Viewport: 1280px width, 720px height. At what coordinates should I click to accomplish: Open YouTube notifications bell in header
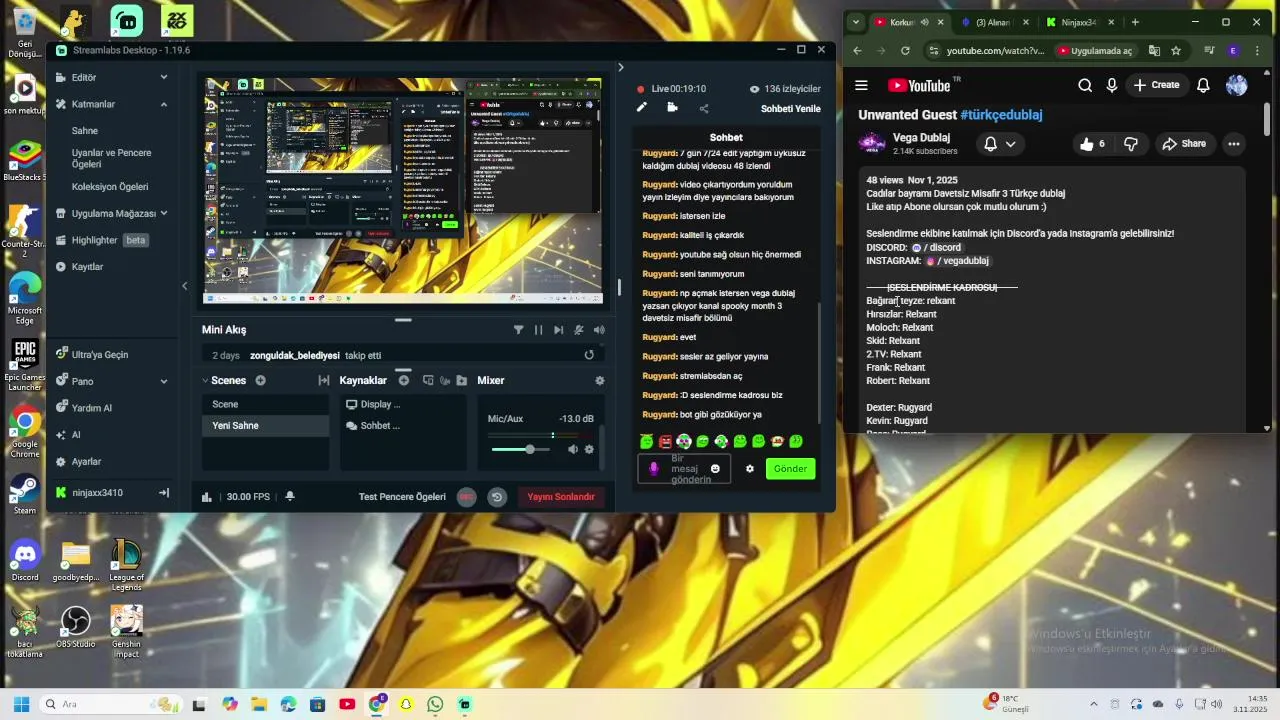click(x=1203, y=85)
